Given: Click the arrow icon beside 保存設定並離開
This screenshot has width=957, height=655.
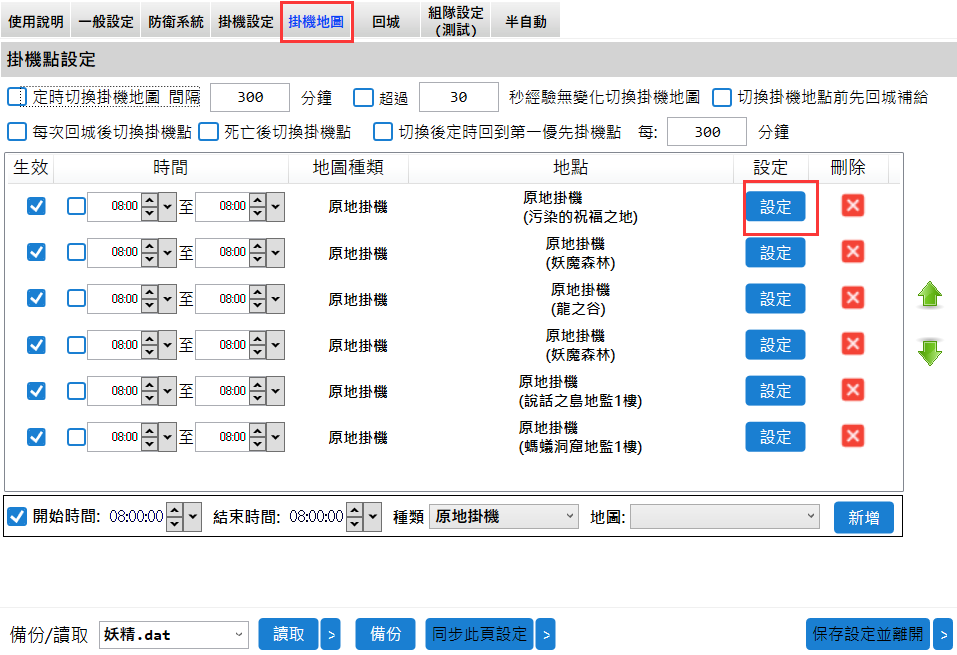Looking at the screenshot, I should click(x=941, y=634).
